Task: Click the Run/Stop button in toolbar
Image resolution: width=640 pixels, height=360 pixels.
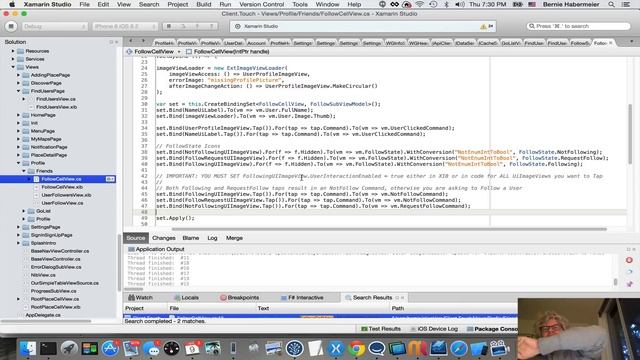Action: click(x=11, y=26)
